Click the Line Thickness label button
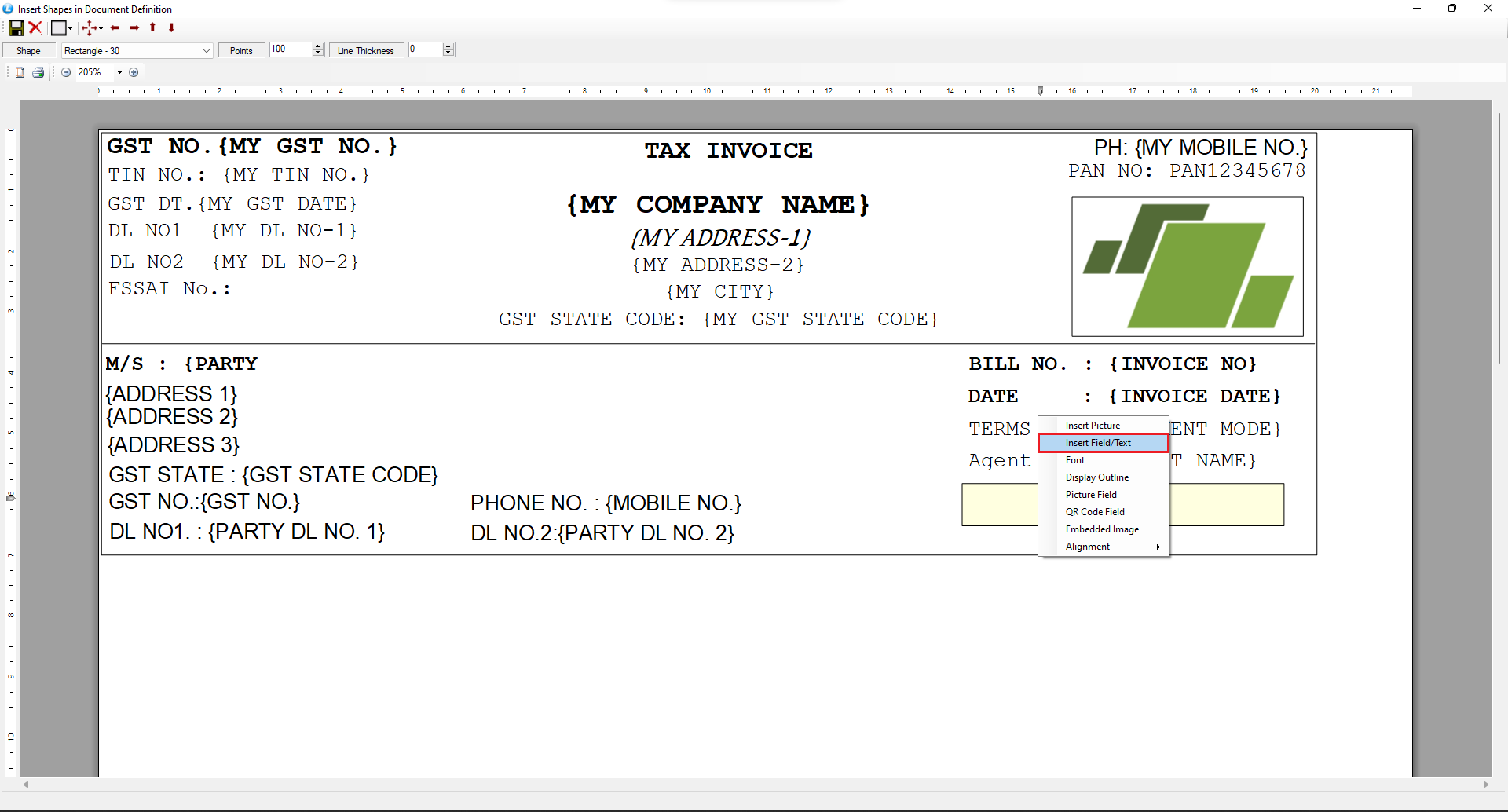 [x=365, y=51]
